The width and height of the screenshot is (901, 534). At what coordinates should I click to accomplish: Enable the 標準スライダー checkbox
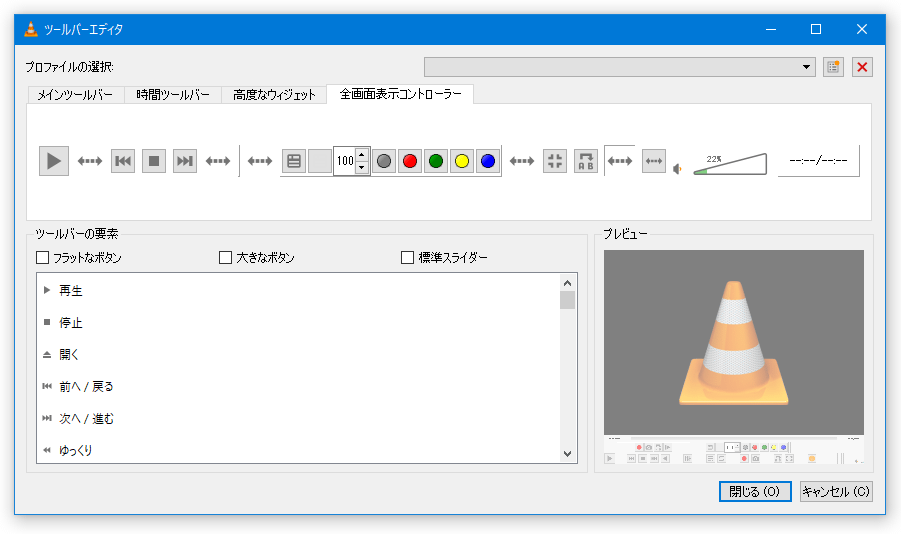point(444,258)
